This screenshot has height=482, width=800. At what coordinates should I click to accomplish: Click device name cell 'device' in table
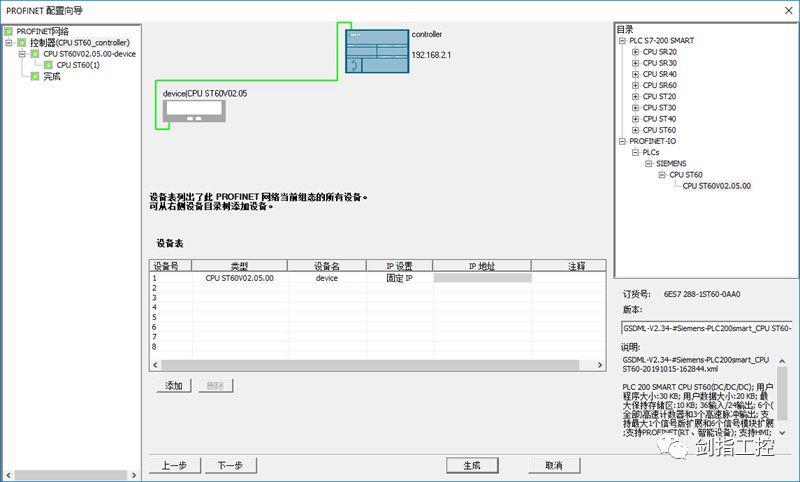[x=327, y=278]
